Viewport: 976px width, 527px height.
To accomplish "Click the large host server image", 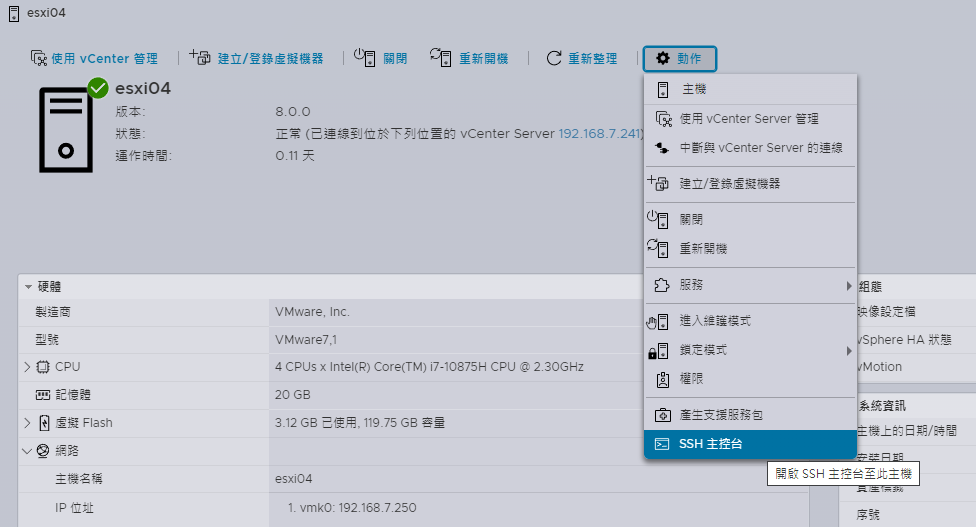I will [66, 129].
